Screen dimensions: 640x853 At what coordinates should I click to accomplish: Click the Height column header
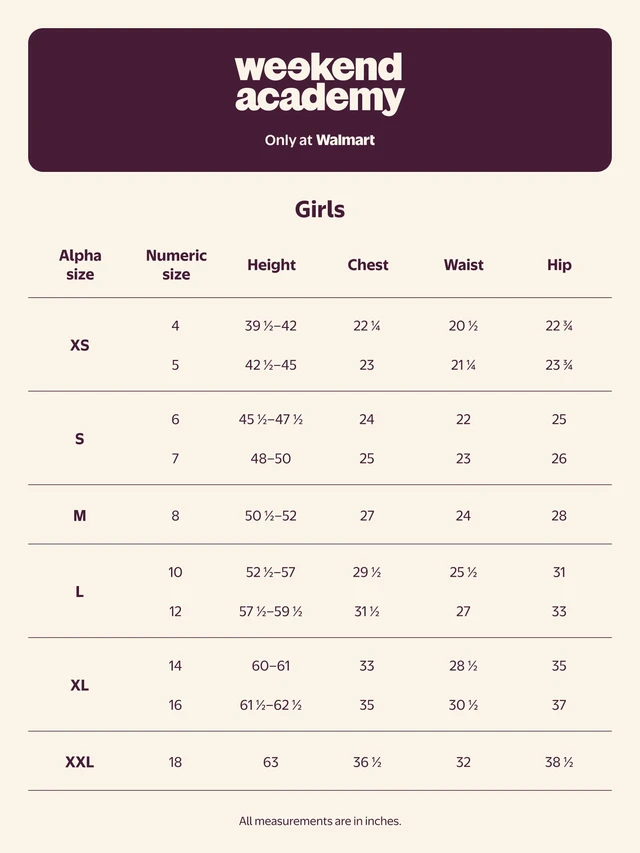pyautogui.click(x=271, y=265)
